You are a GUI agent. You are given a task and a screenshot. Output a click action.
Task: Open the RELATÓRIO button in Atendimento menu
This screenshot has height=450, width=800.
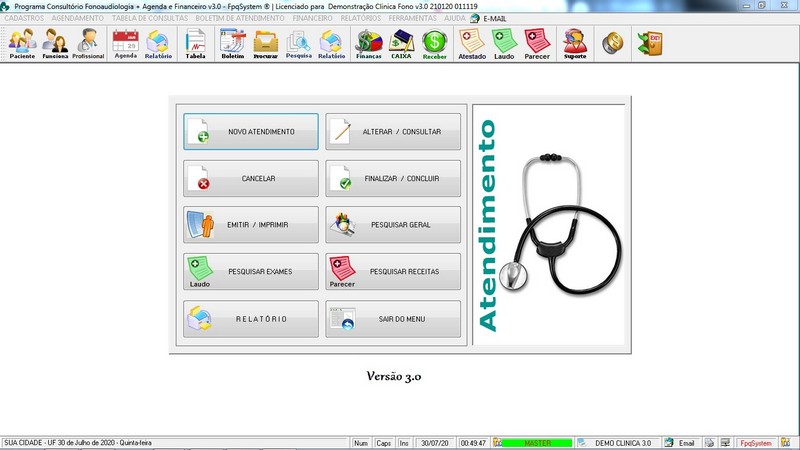251,319
